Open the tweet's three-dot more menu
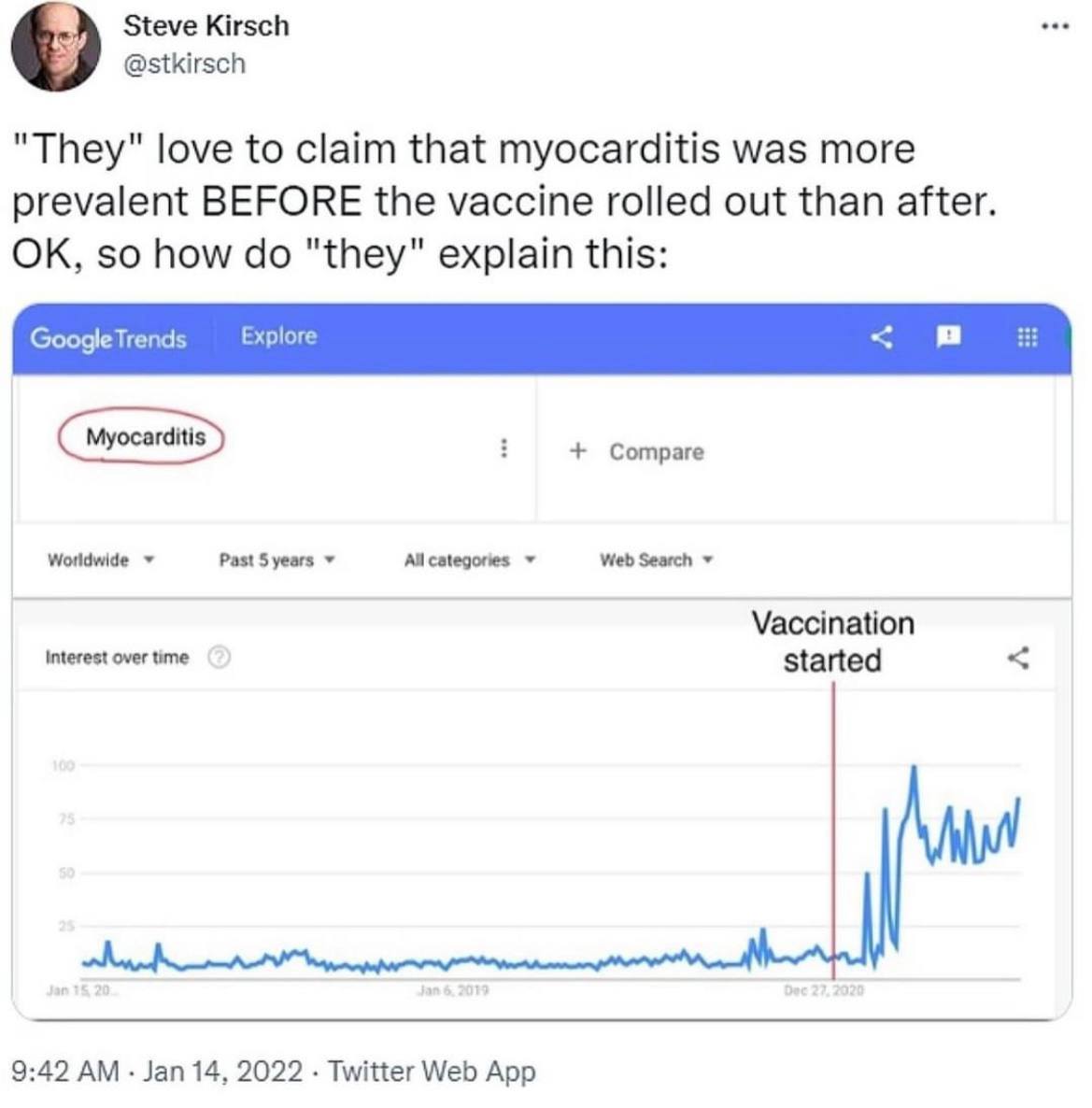 [x=1057, y=27]
